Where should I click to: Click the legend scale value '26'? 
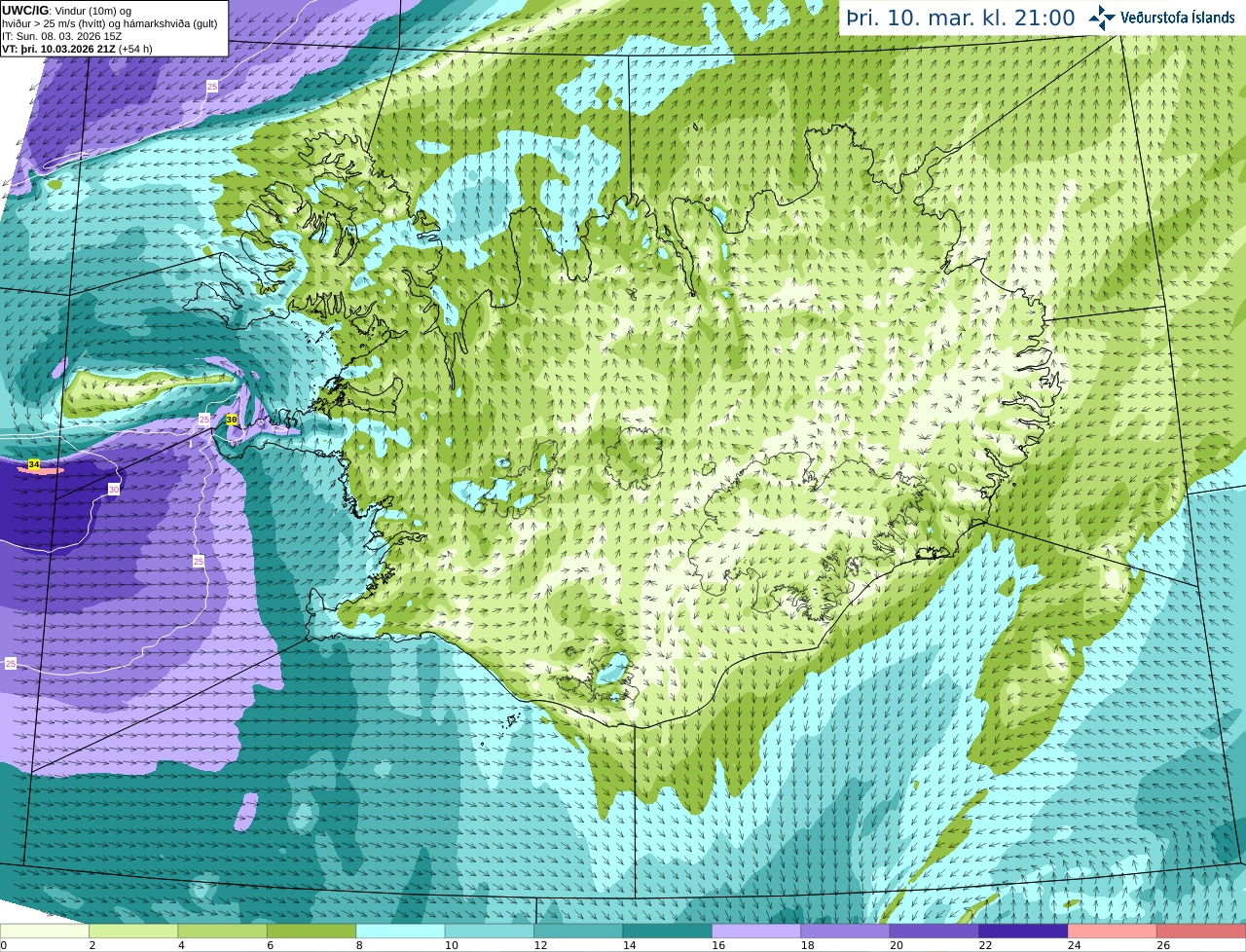tap(1163, 945)
